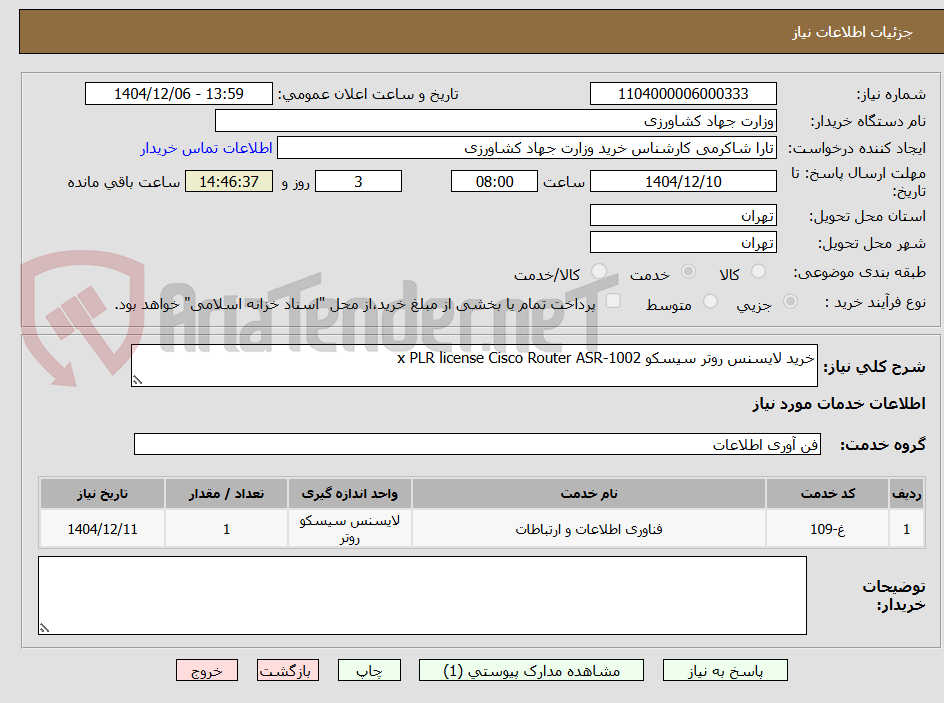The height and width of the screenshot is (703, 944).
Task: Click the نام خدمت column header
Action: 589,494
